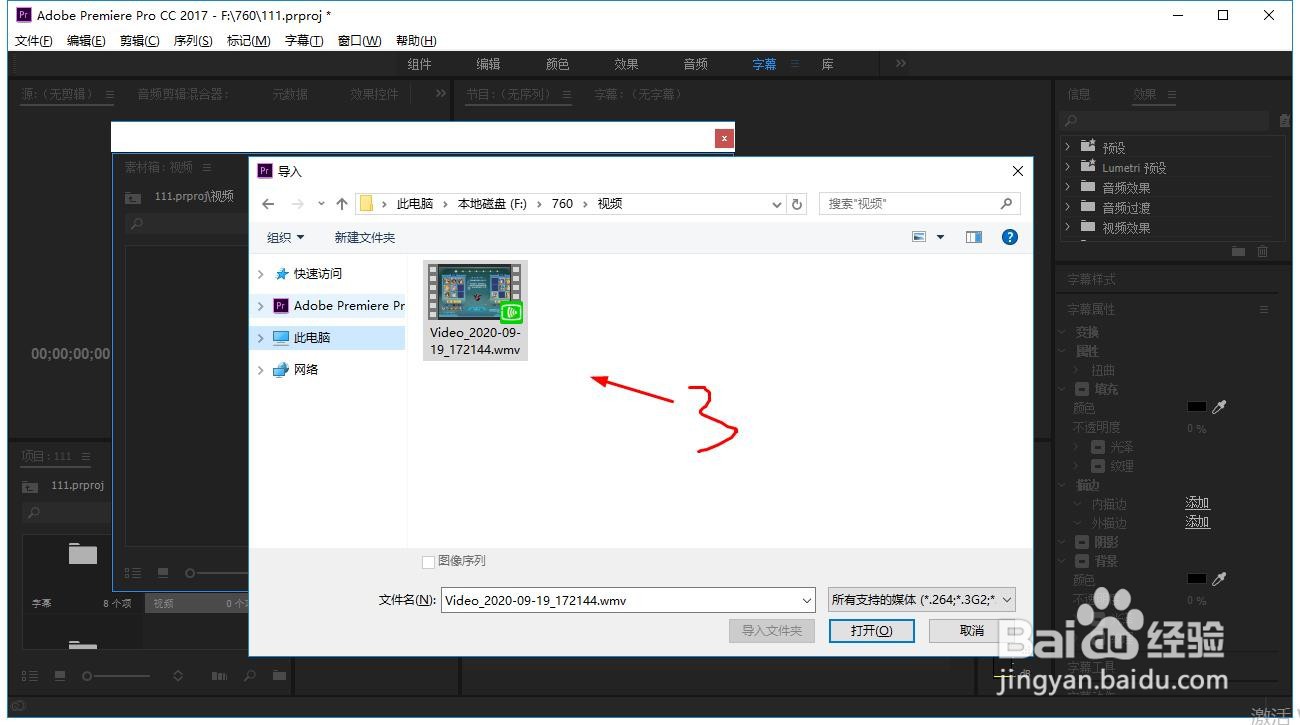Close the red X small window
The height and width of the screenshot is (725, 1300).
pos(725,138)
